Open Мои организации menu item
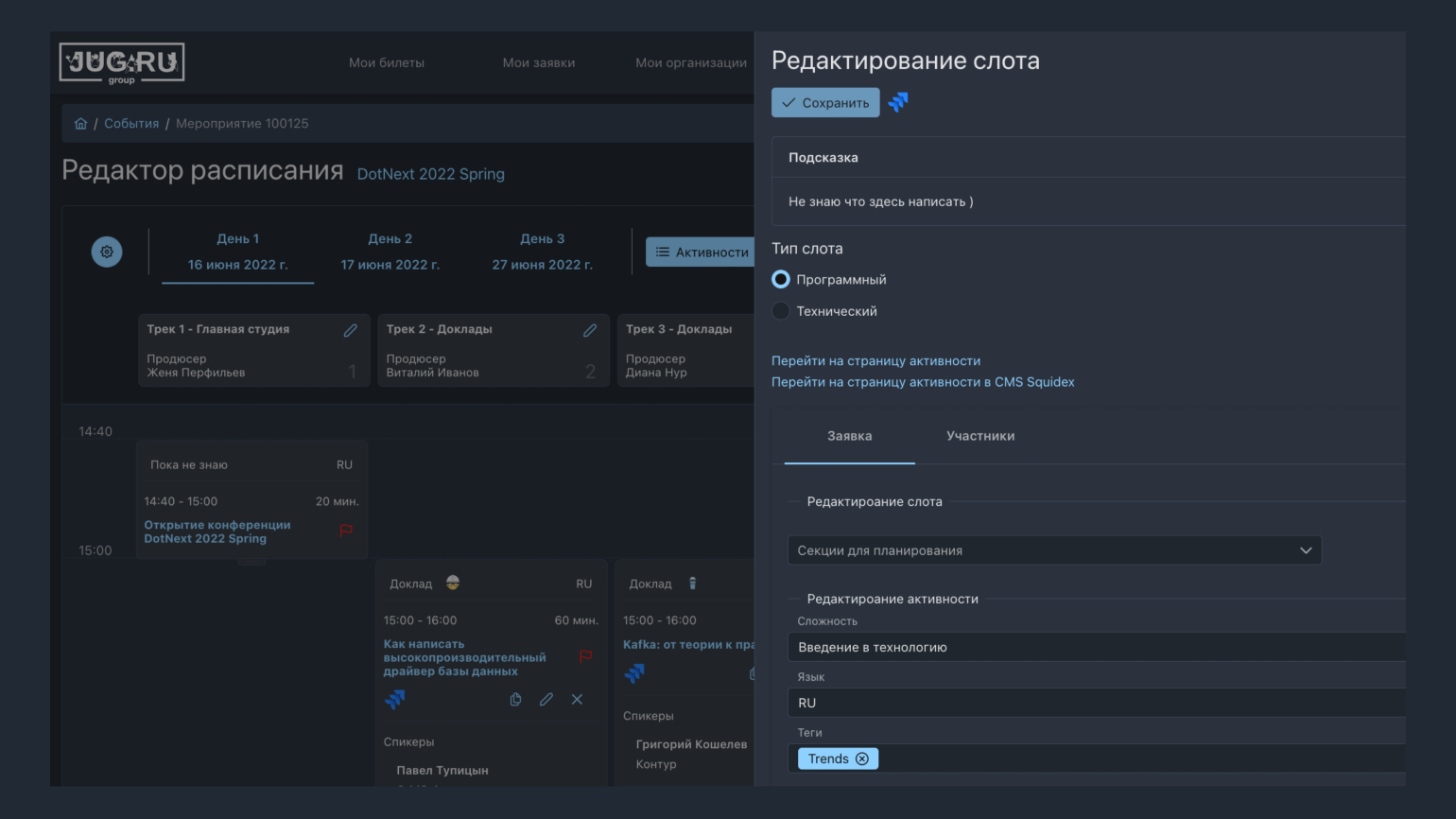 [x=691, y=63]
